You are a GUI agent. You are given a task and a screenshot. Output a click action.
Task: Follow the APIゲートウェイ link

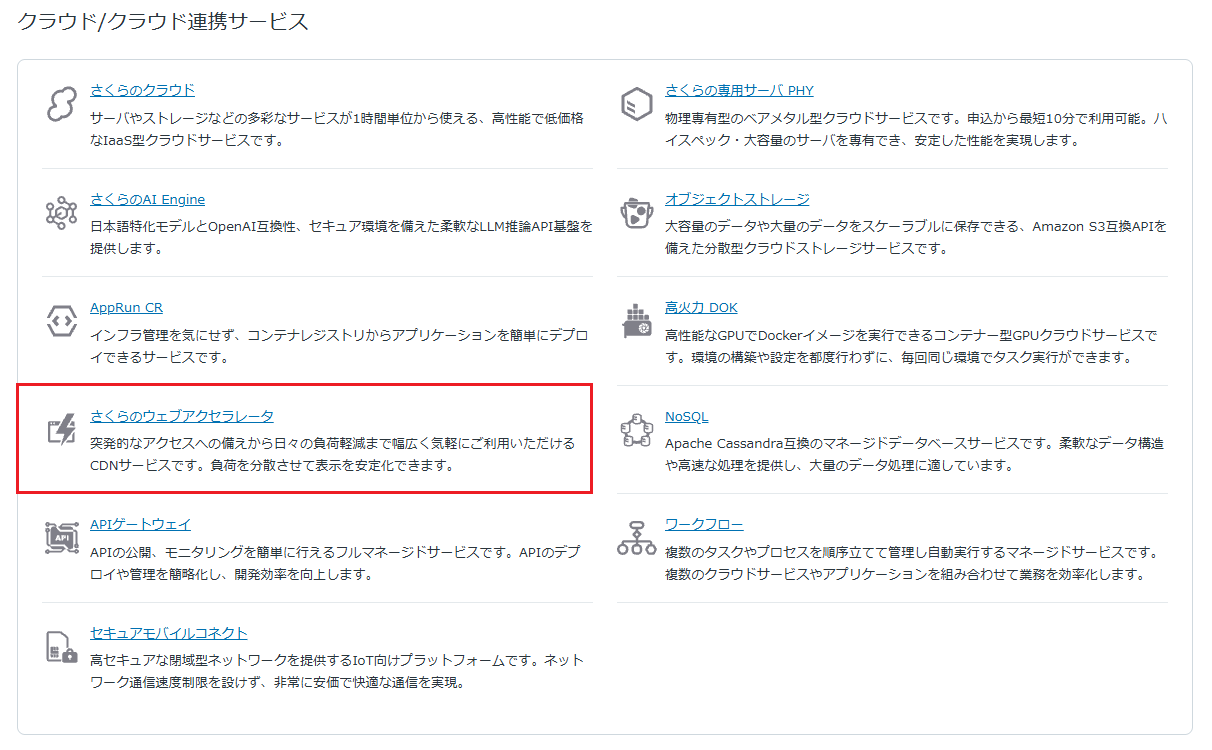point(140,524)
